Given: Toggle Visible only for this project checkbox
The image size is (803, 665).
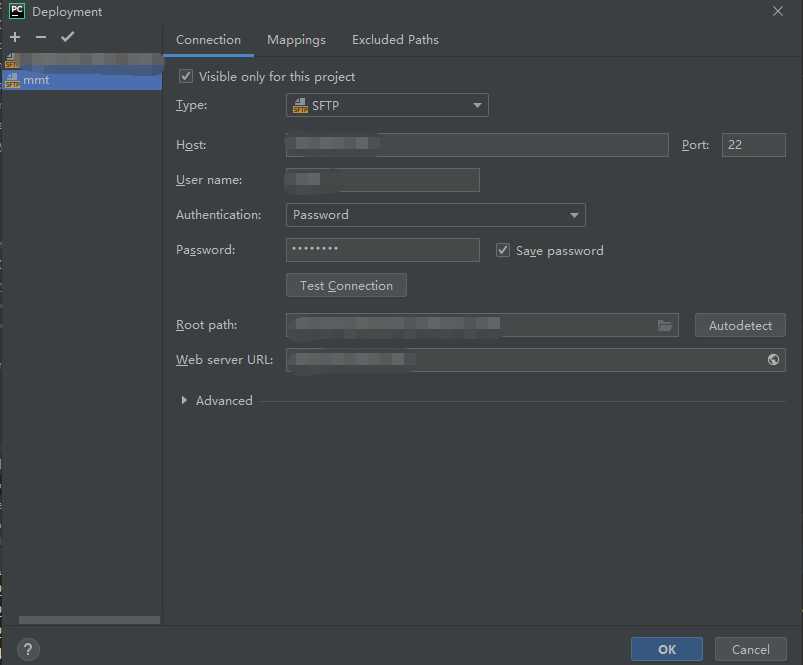Looking at the screenshot, I should (x=185, y=76).
